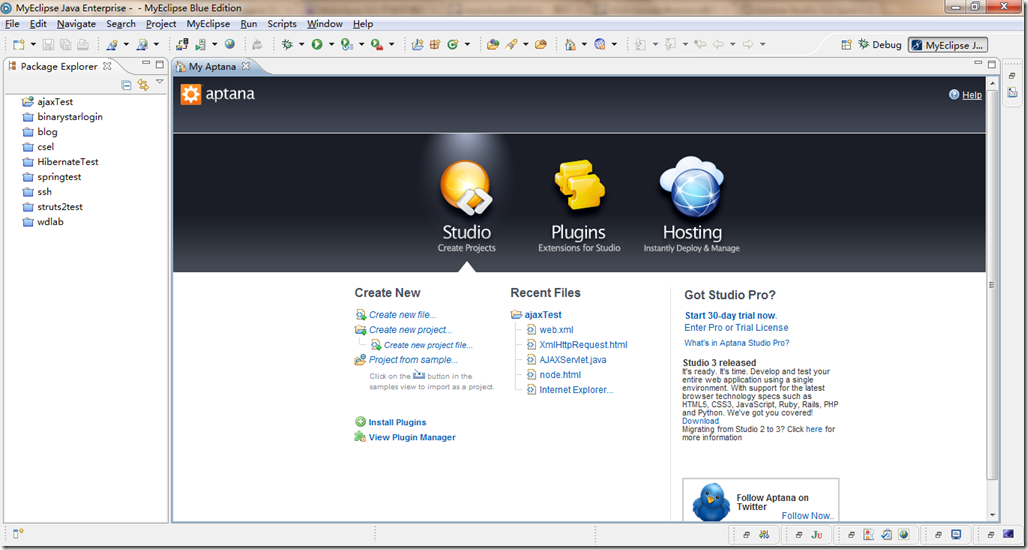
Task: Click the Save toolbar icon
Action: coord(49,45)
